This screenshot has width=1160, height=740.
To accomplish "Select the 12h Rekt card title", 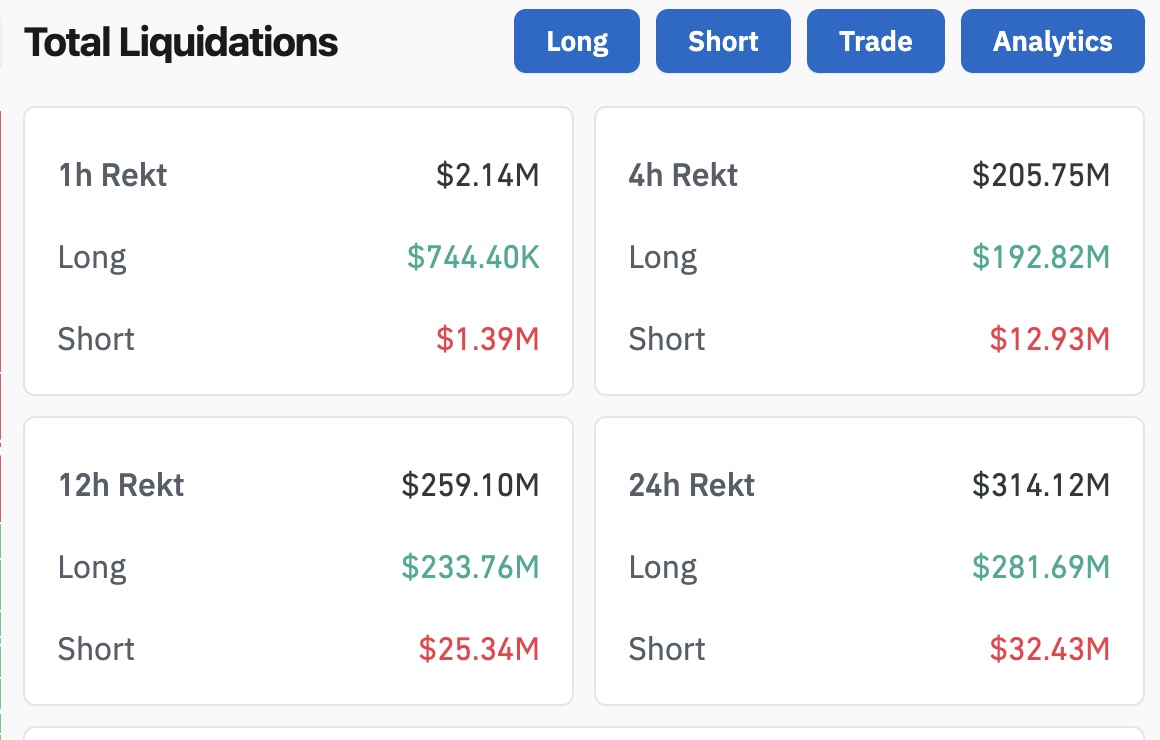I will (x=121, y=486).
